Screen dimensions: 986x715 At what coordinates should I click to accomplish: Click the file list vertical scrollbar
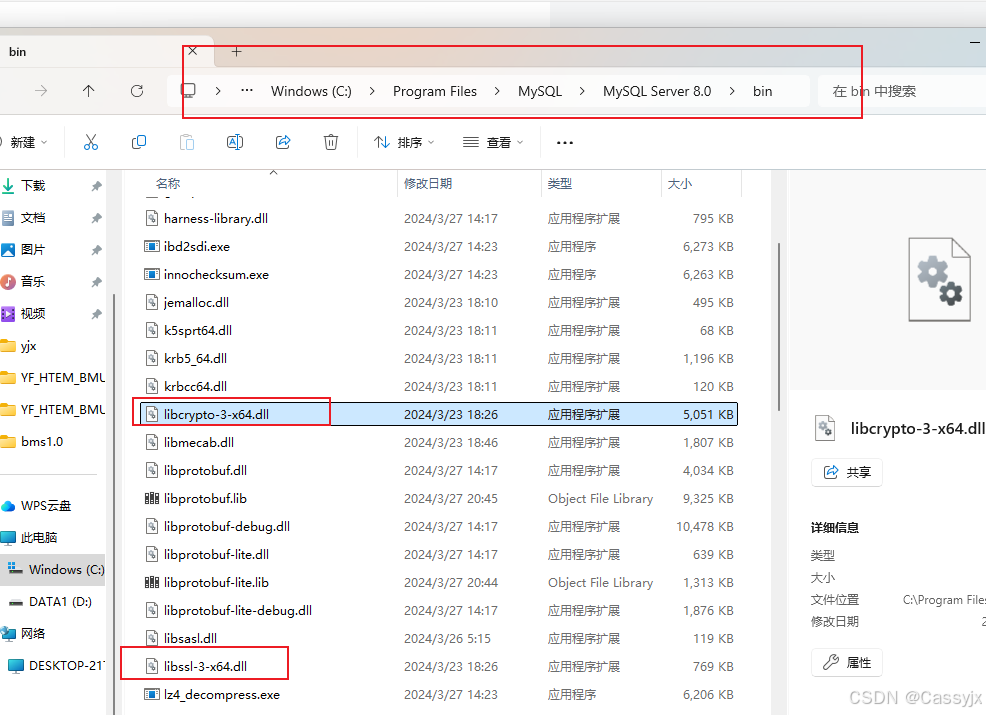pyautogui.click(x=779, y=327)
